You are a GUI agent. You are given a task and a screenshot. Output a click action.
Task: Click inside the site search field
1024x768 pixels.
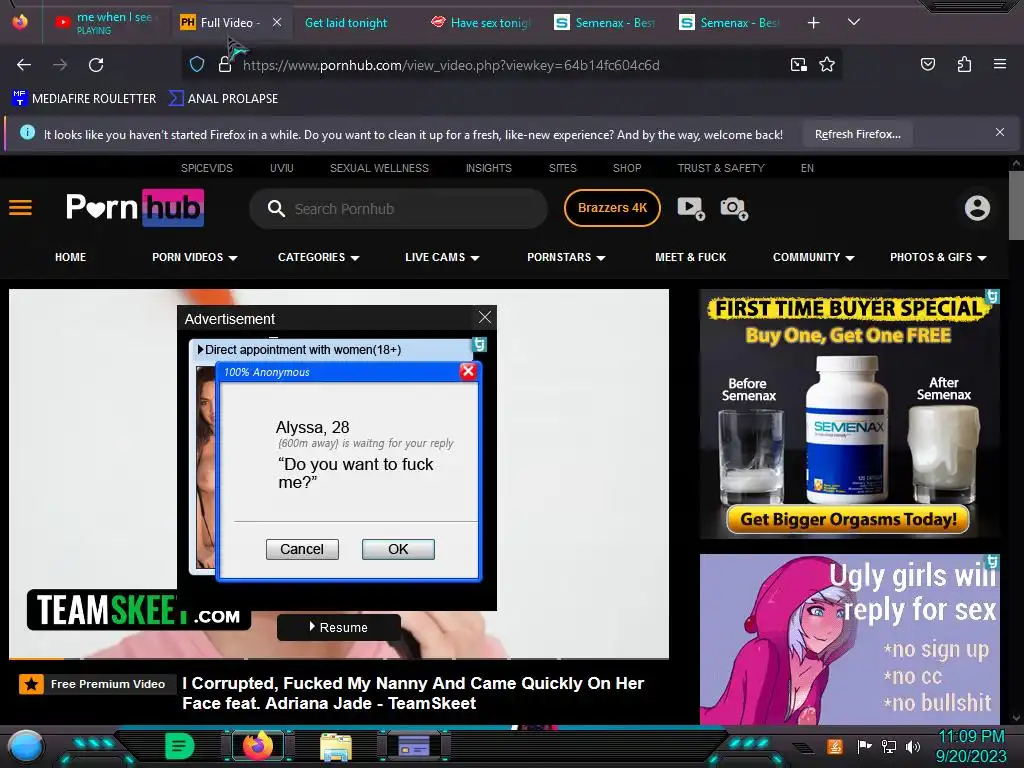click(398, 209)
